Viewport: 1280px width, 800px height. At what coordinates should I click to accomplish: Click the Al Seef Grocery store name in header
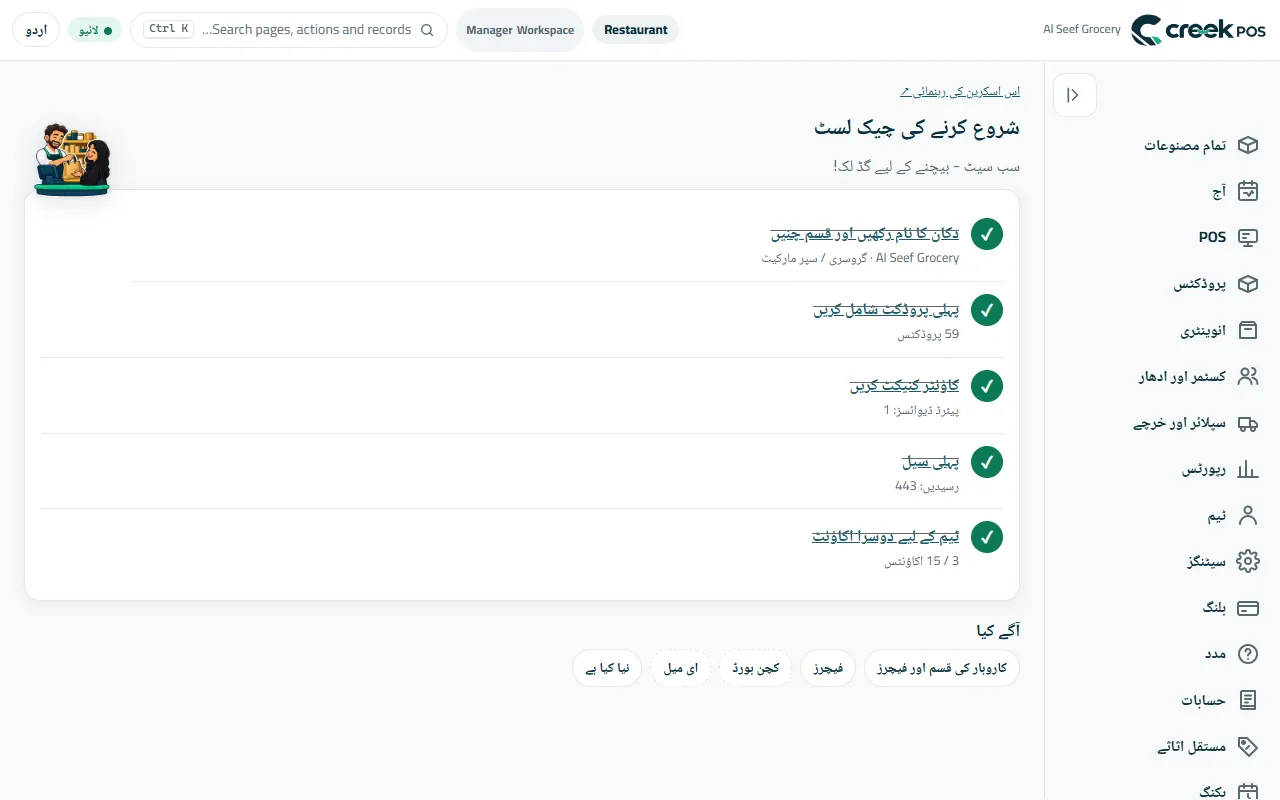click(1082, 30)
